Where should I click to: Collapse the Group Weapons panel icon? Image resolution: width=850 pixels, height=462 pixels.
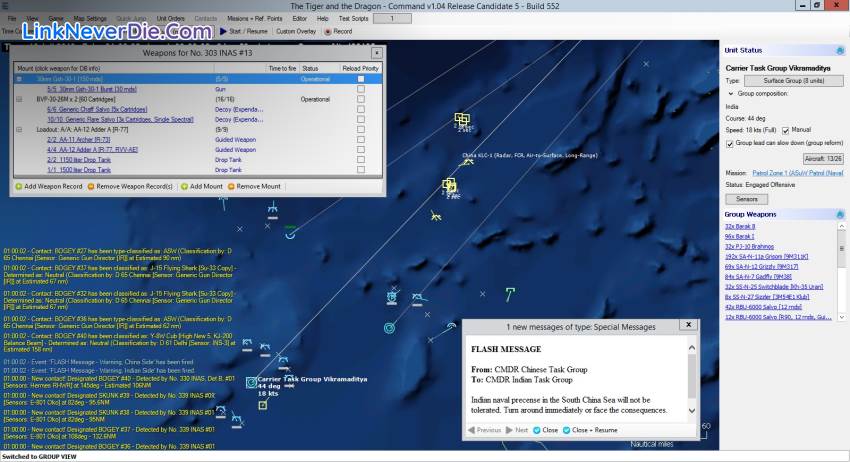[x=840, y=215]
